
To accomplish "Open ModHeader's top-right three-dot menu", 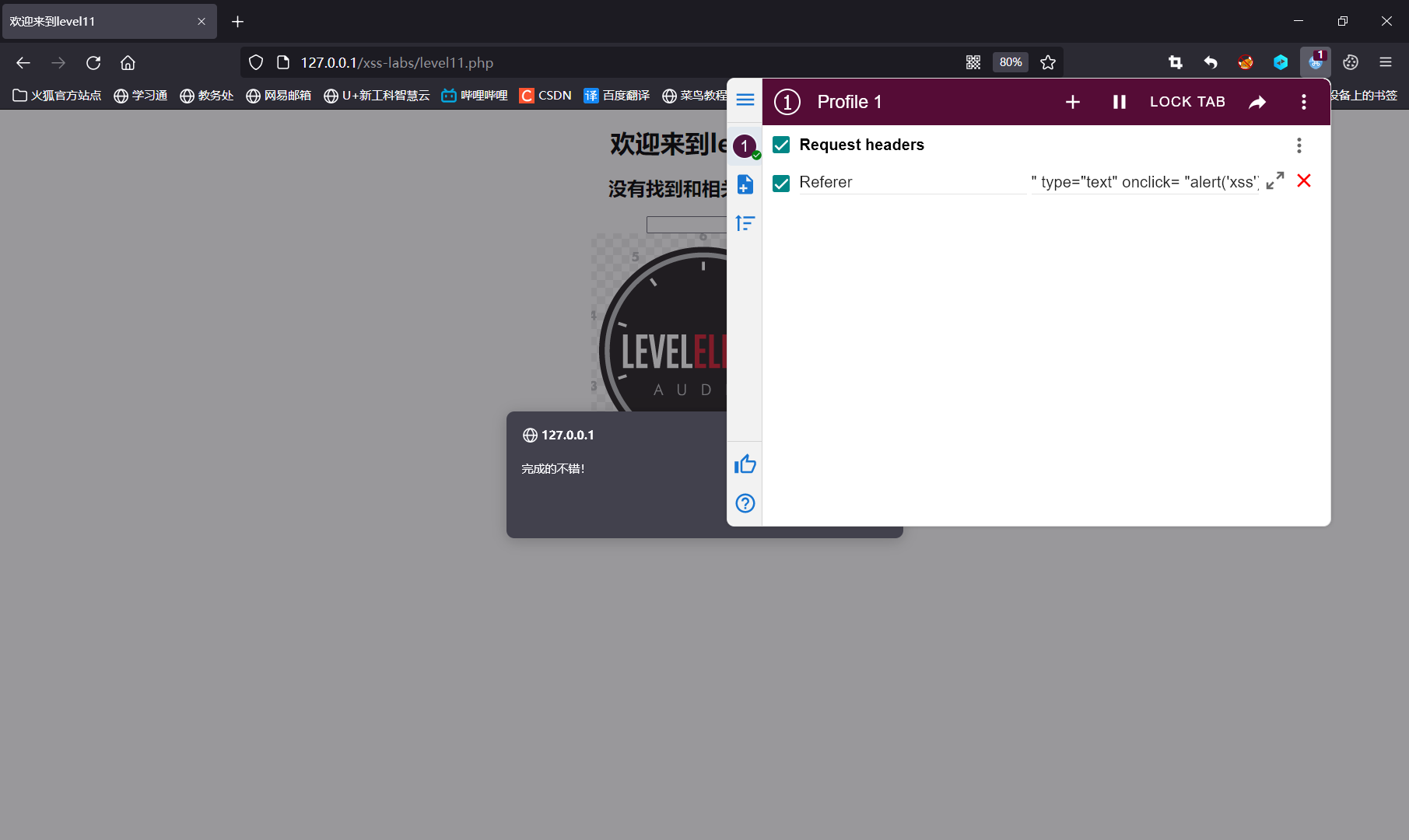I will [1303, 101].
